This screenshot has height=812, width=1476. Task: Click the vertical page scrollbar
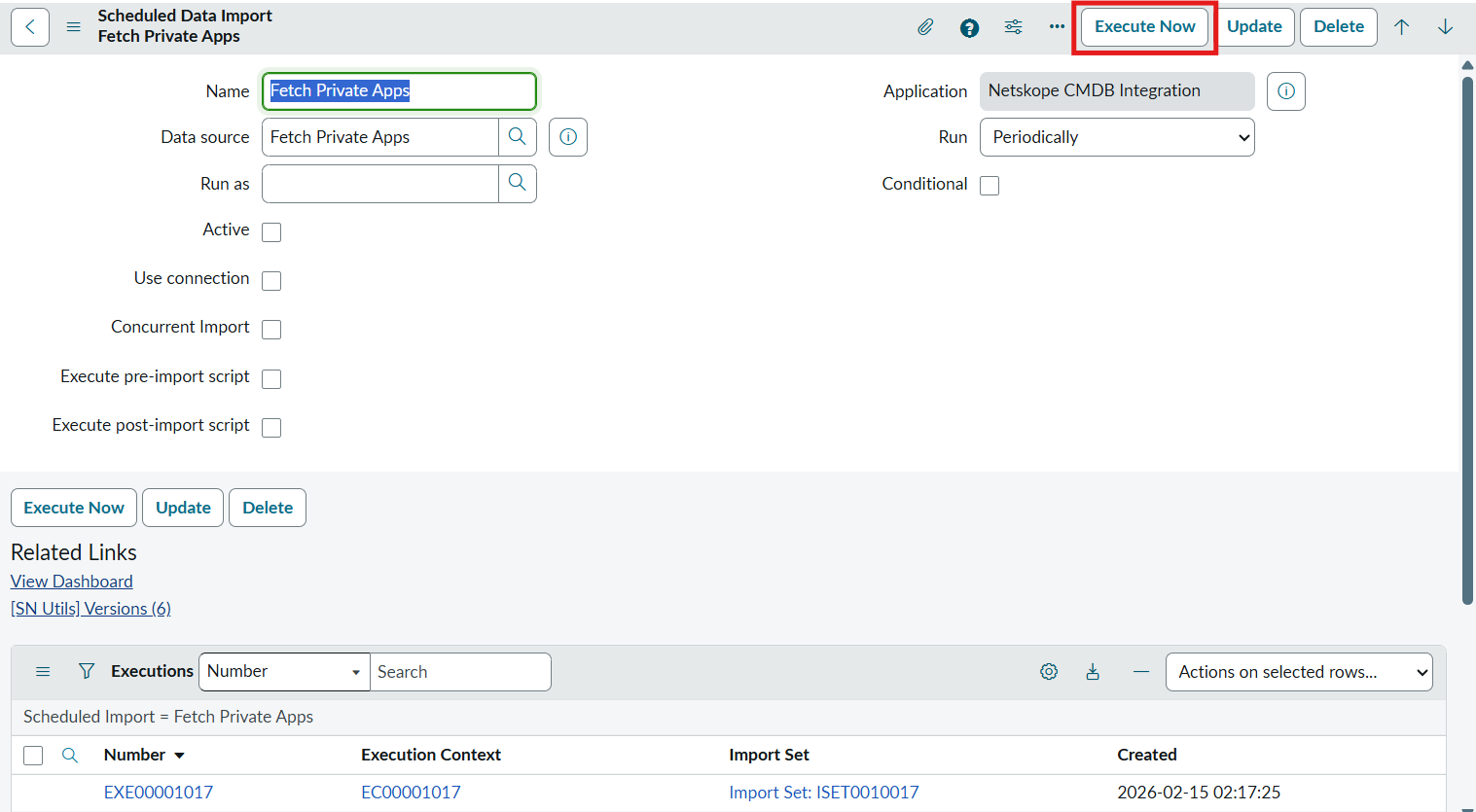(1467, 340)
